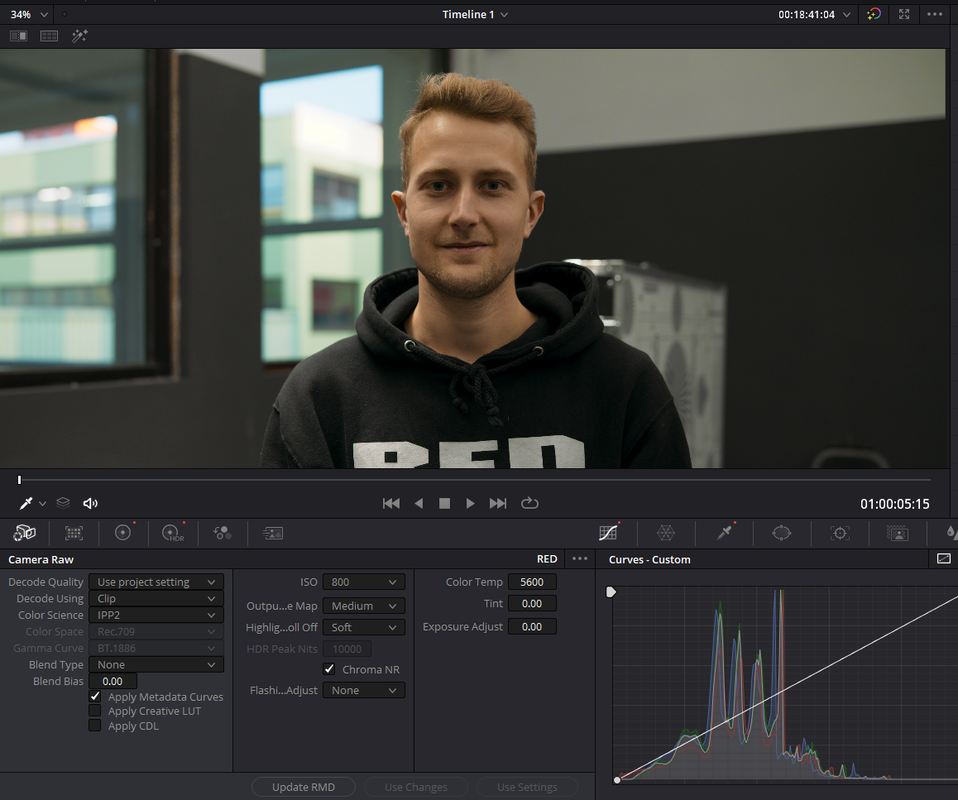This screenshot has width=958, height=800.
Task: Open the RGB Mixer palette
Action: tap(222, 533)
